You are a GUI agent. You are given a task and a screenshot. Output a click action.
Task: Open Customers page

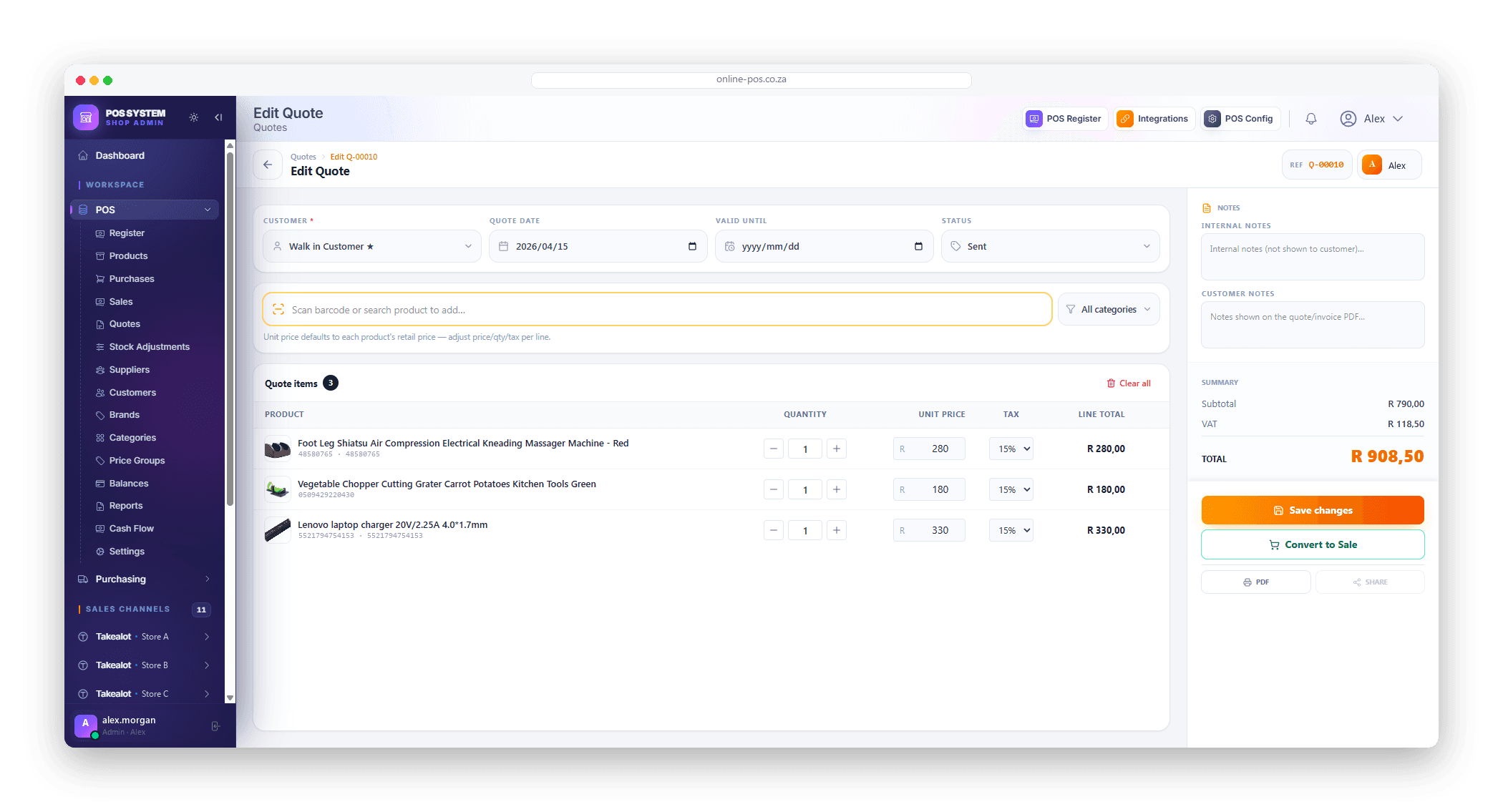pos(132,393)
